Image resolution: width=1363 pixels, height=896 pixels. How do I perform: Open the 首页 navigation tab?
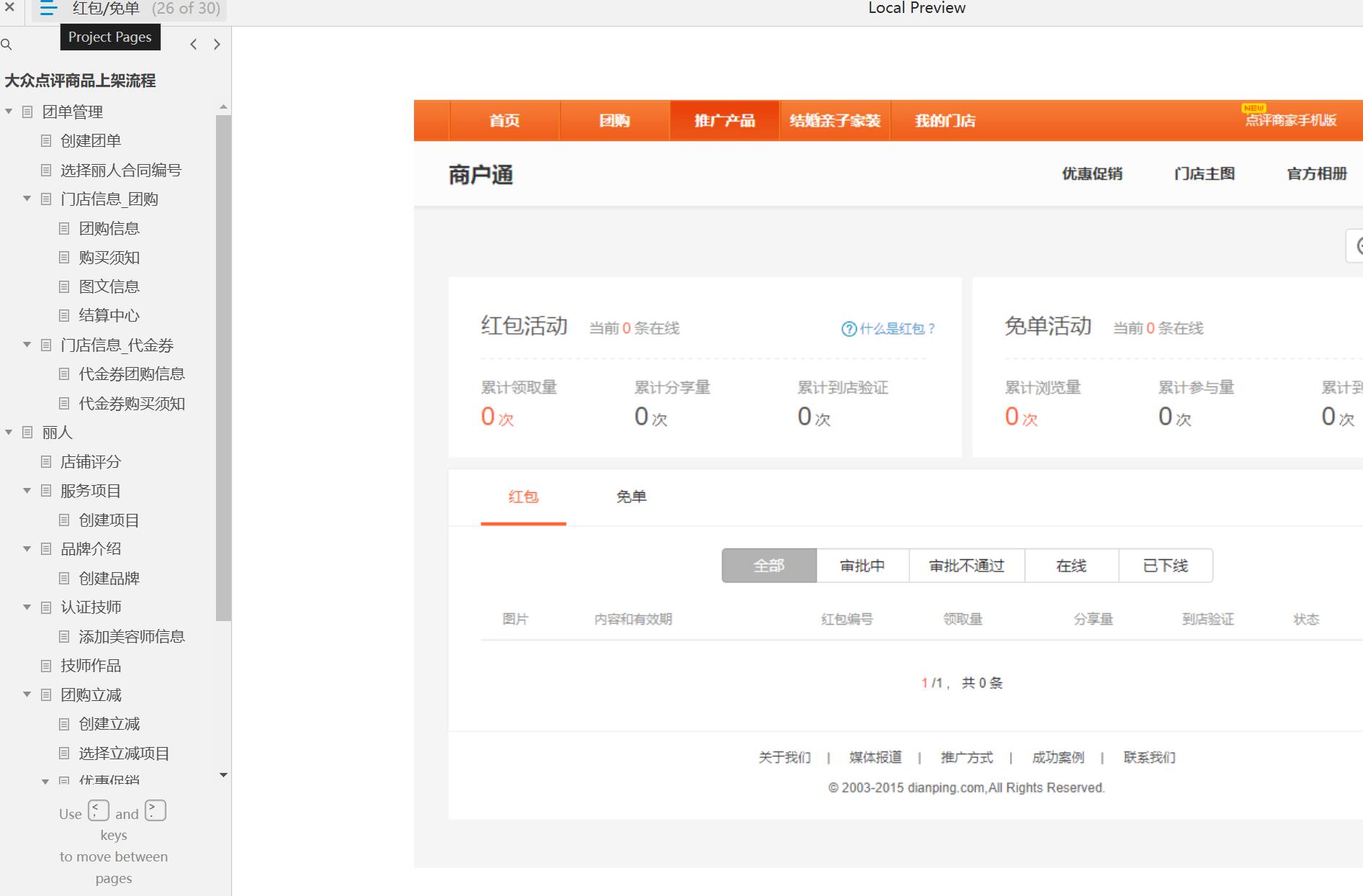[x=505, y=121]
